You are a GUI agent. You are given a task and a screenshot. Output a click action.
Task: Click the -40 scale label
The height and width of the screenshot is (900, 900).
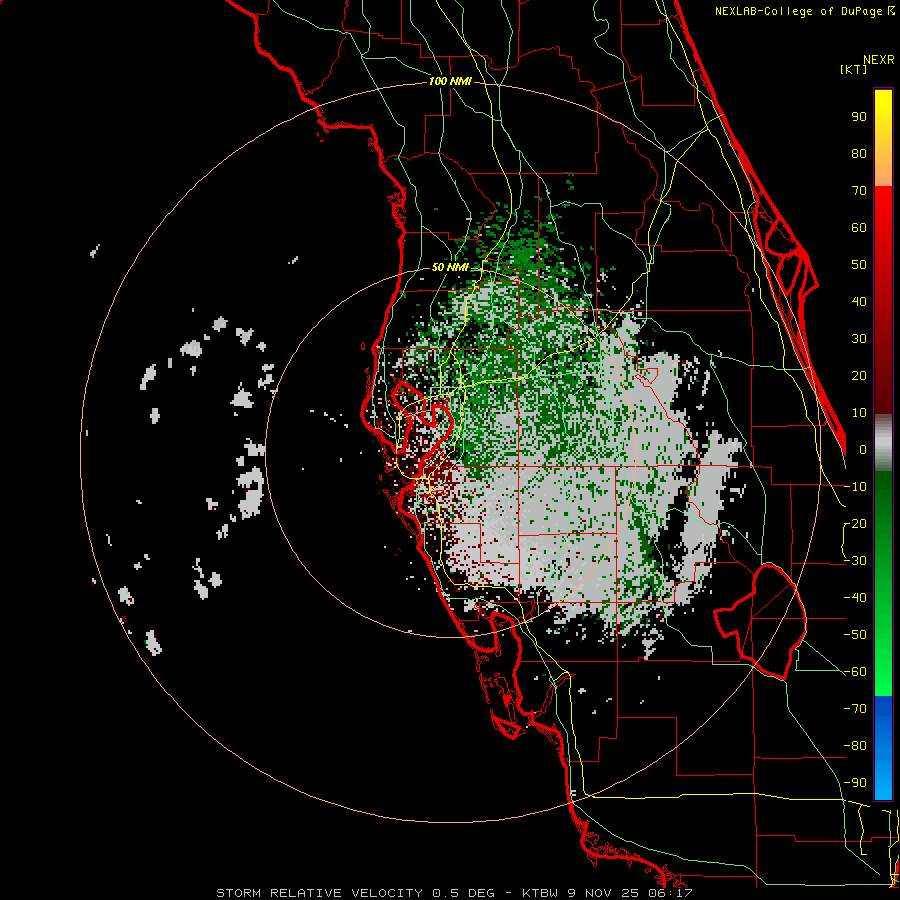(x=855, y=598)
